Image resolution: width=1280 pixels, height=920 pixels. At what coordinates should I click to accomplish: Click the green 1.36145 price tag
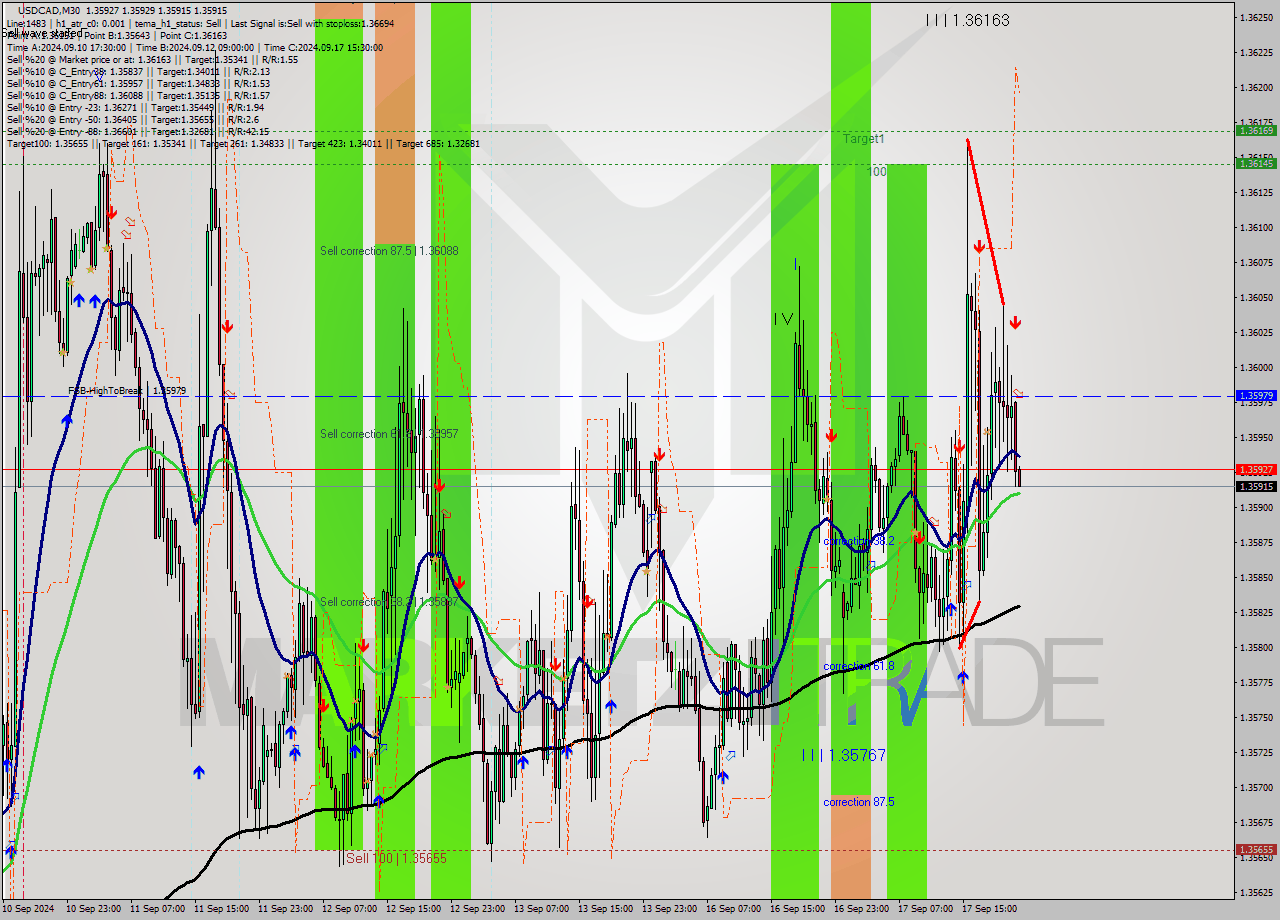[x=1256, y=163]
